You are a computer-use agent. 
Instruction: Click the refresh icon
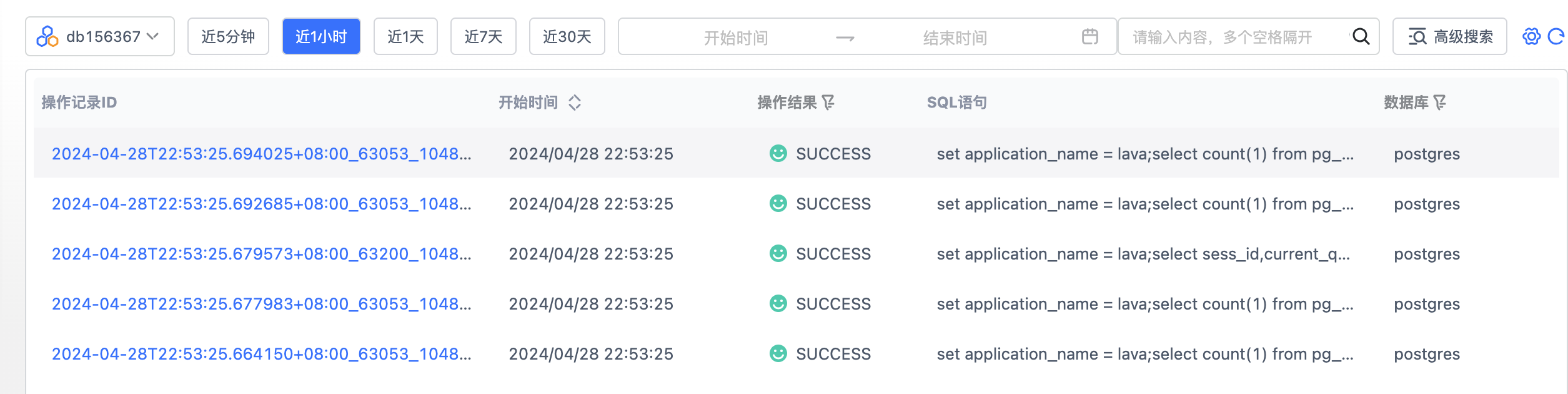(x=1556, y=37)
